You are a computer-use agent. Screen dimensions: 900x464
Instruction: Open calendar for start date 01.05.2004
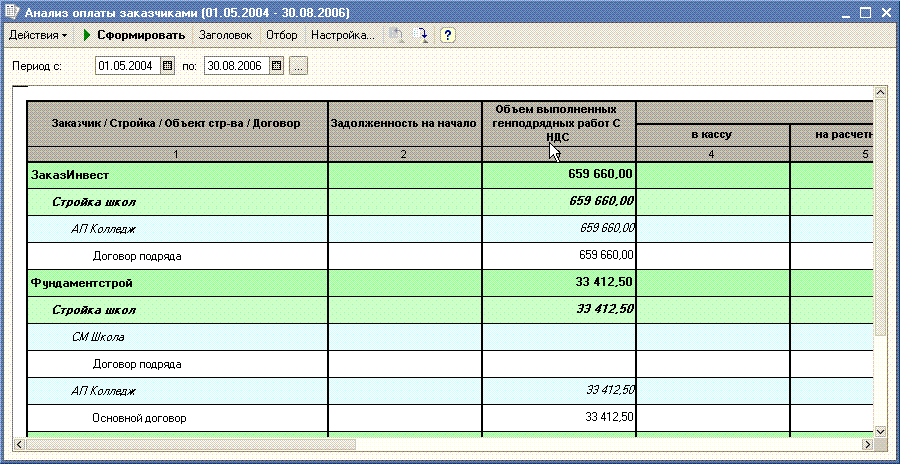(x=167, y=66)
